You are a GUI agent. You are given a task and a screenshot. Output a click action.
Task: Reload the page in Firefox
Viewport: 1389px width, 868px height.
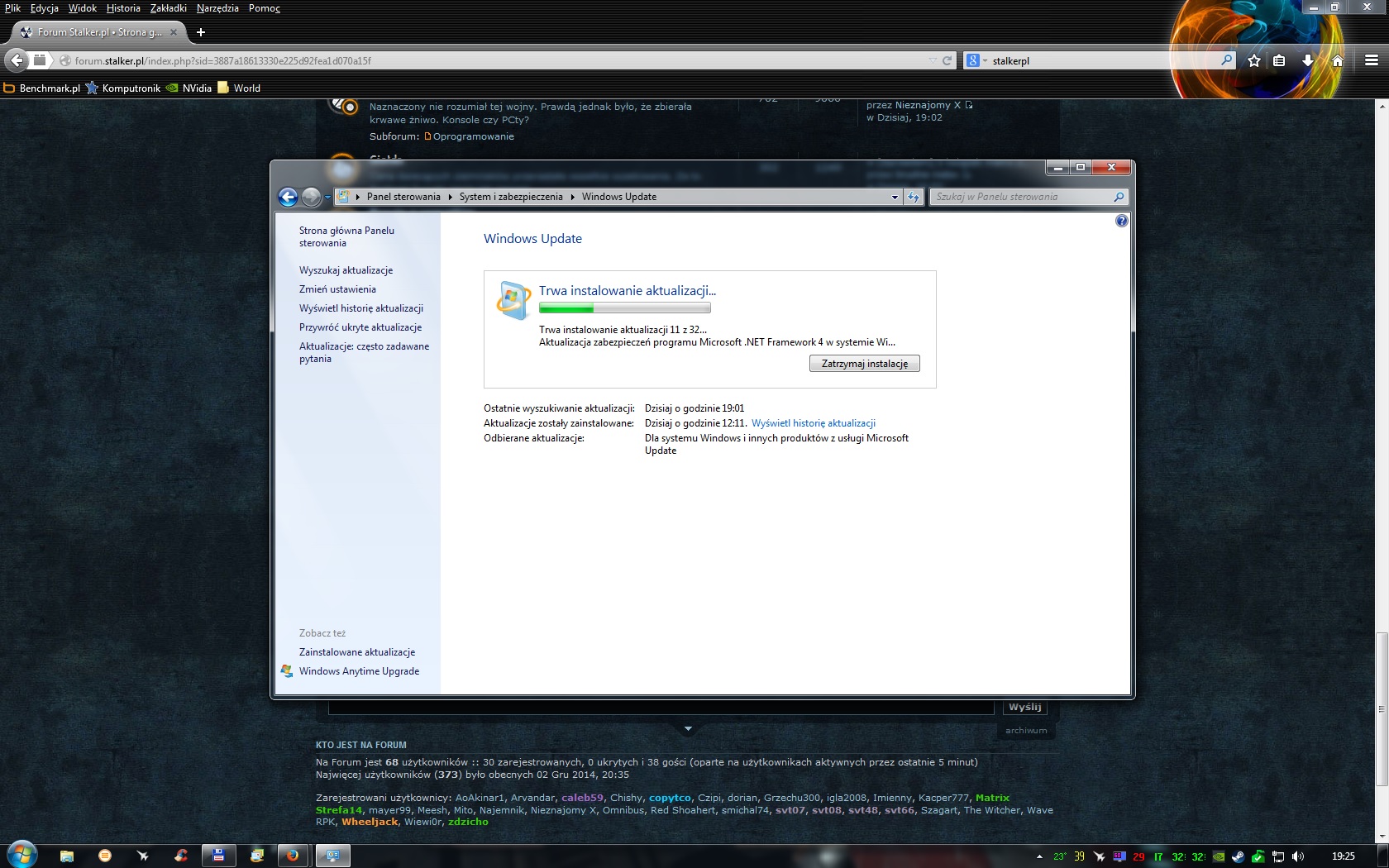[x=947, y=60]
